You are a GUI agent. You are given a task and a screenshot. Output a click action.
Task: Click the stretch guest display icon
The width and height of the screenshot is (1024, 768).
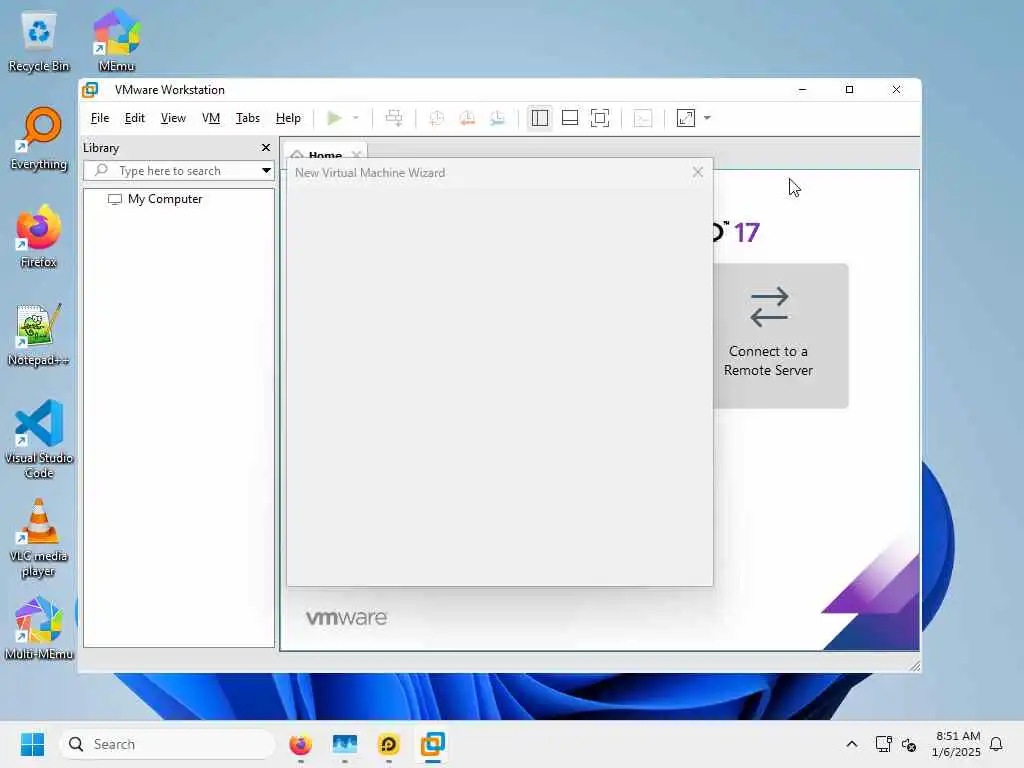[x=686, y=118]
